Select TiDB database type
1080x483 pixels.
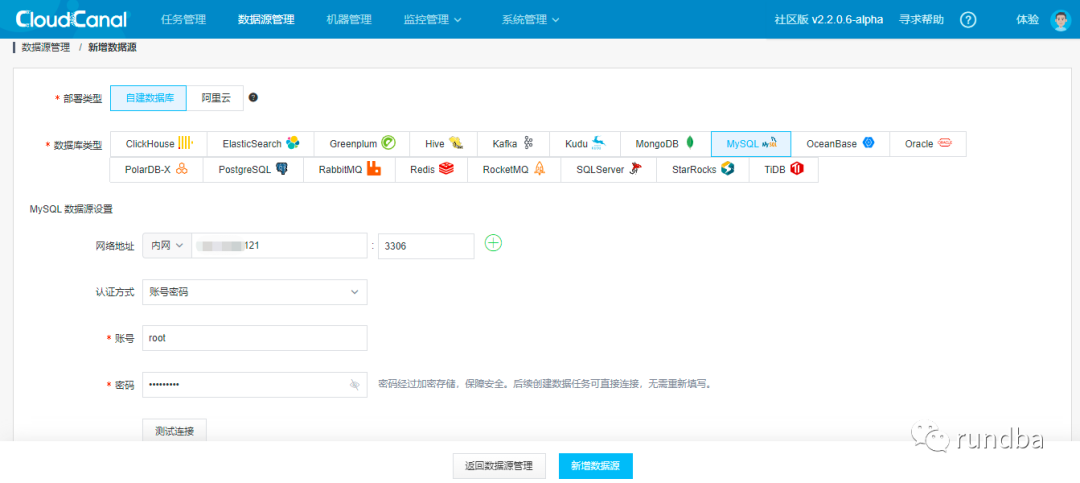click(784, 169)
